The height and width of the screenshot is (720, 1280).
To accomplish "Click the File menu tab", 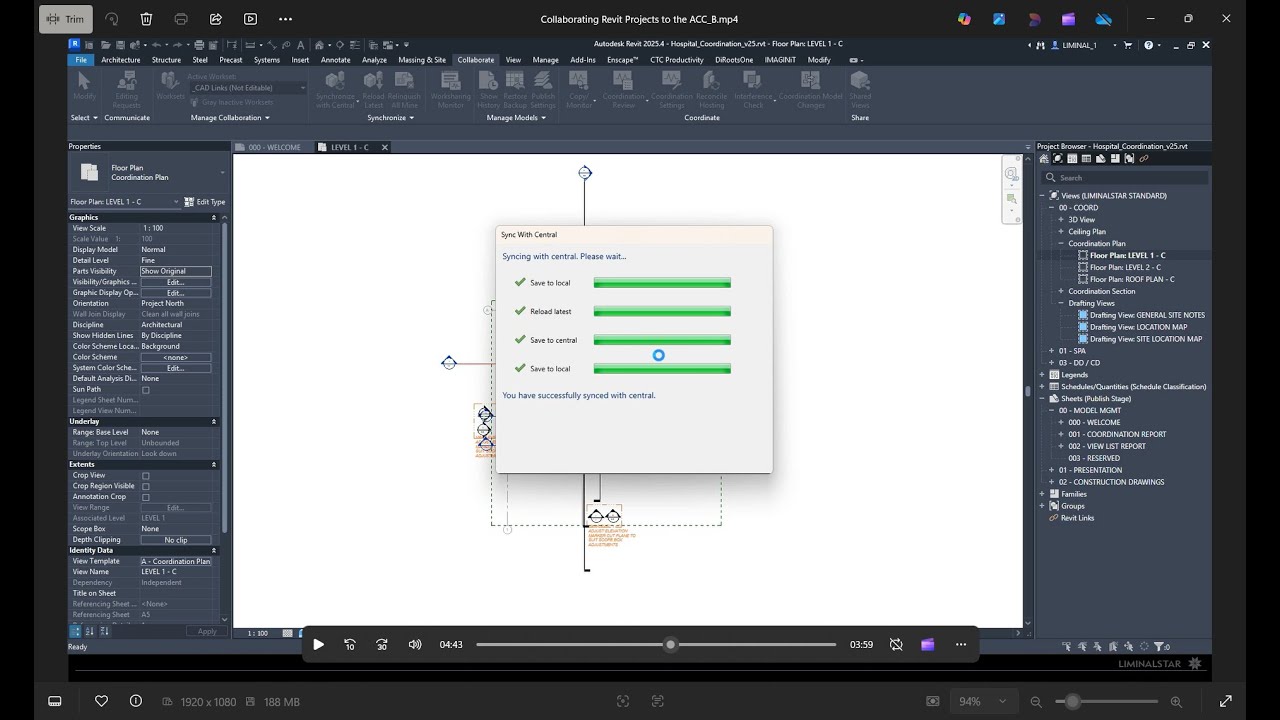I will pos(81,60).
